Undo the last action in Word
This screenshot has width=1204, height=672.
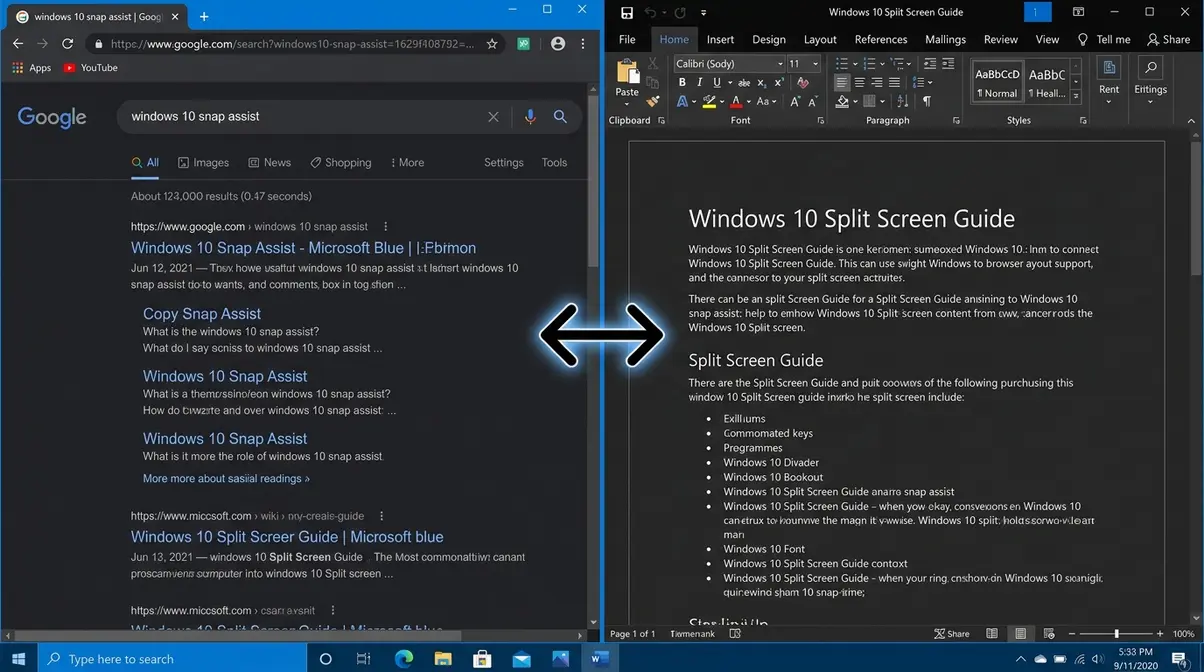(651, 13)
